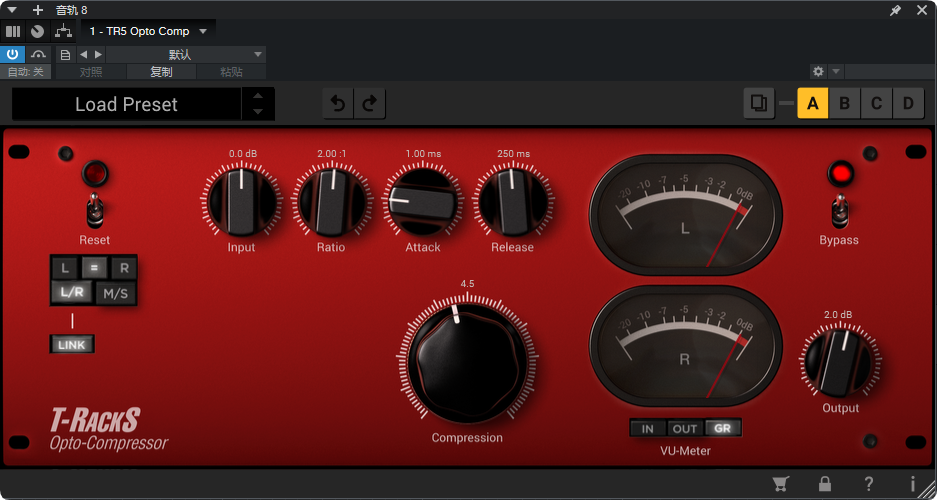The image size is (937, 500).
Task: Click the 音轨 8 track title
Action: [x=72, y=10]
